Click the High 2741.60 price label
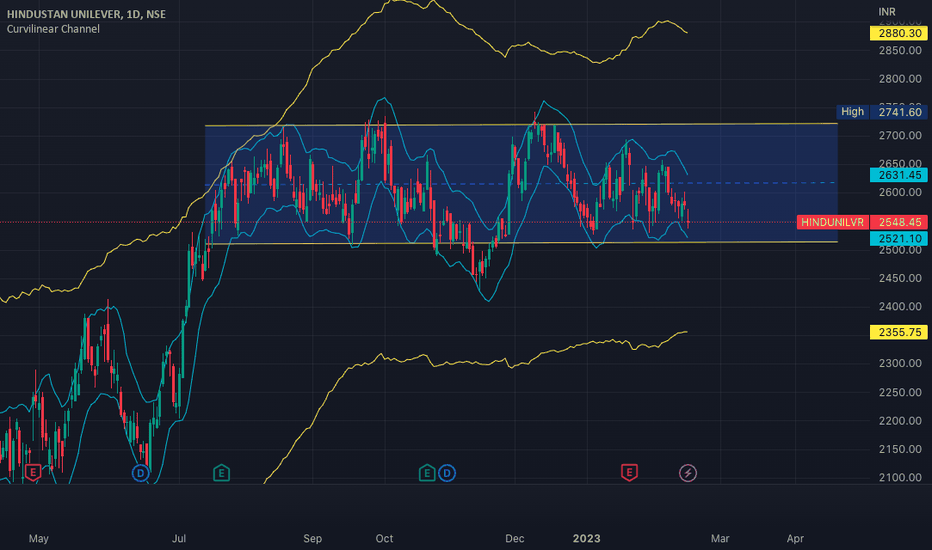The width and height of the screenshot is (932, 550). pyautogui.click(x=881, y=112)
